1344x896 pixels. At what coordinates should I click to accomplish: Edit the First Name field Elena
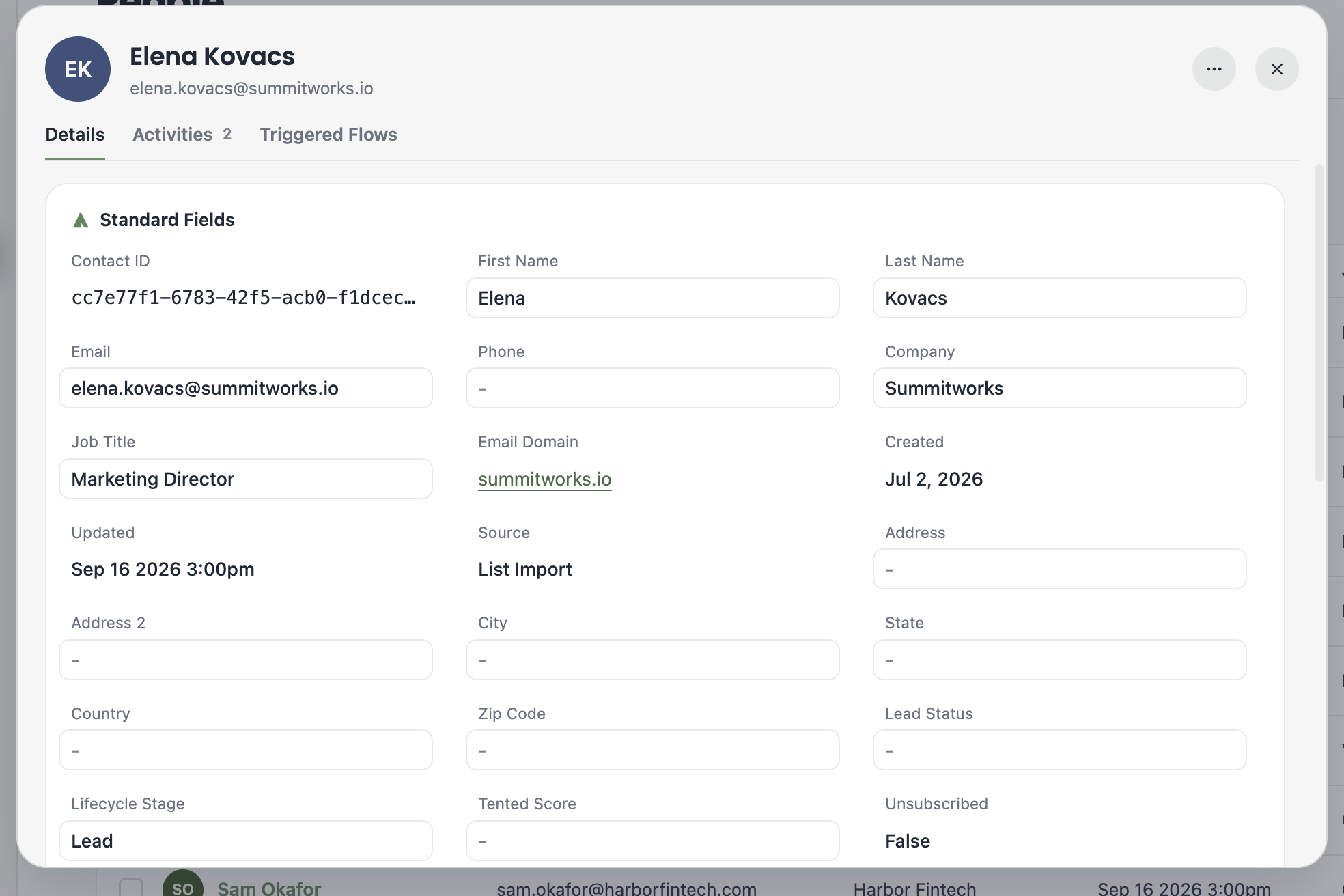[652, 298]
